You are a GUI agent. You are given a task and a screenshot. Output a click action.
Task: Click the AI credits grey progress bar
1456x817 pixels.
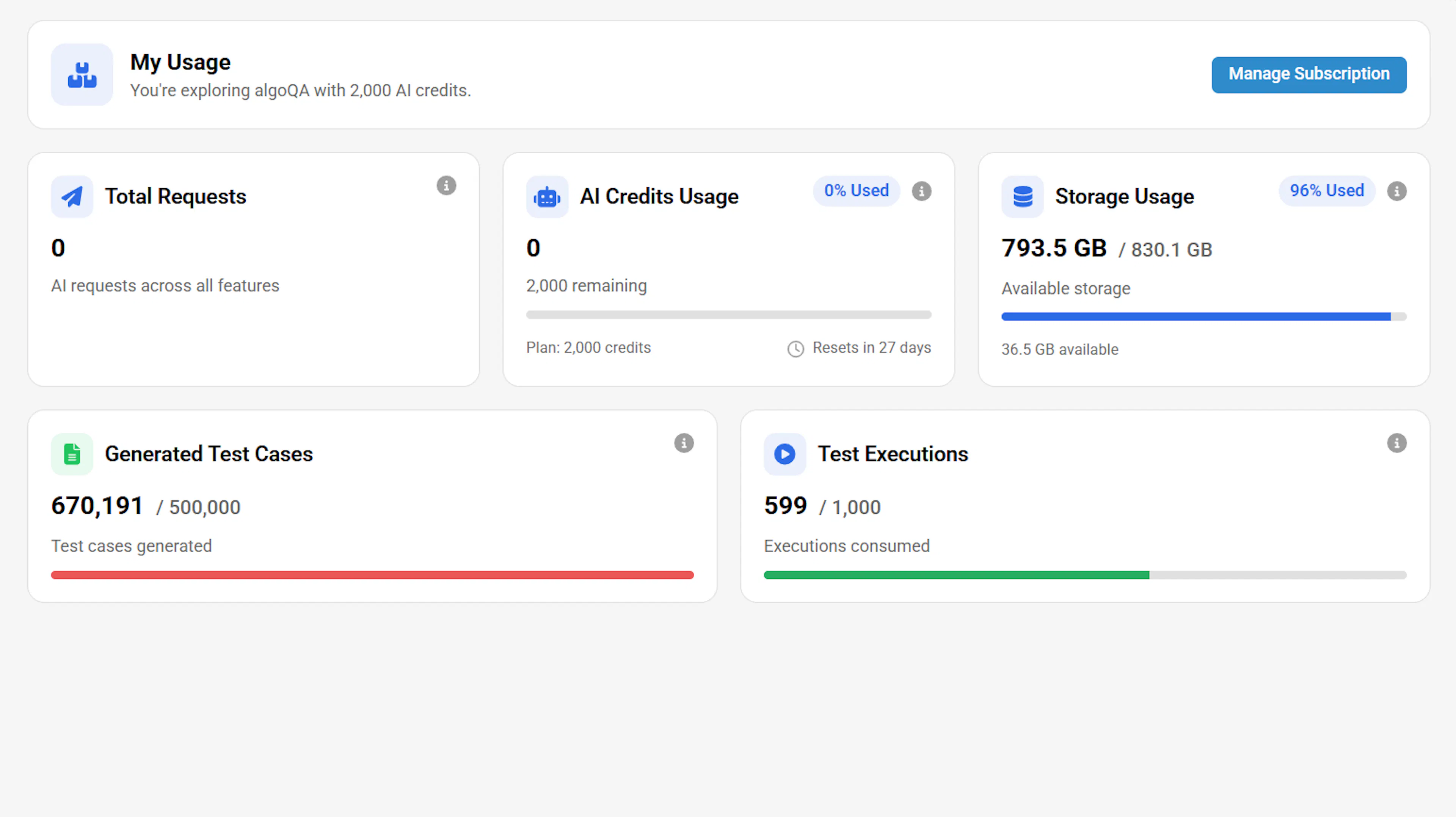(x=728, y=315)
